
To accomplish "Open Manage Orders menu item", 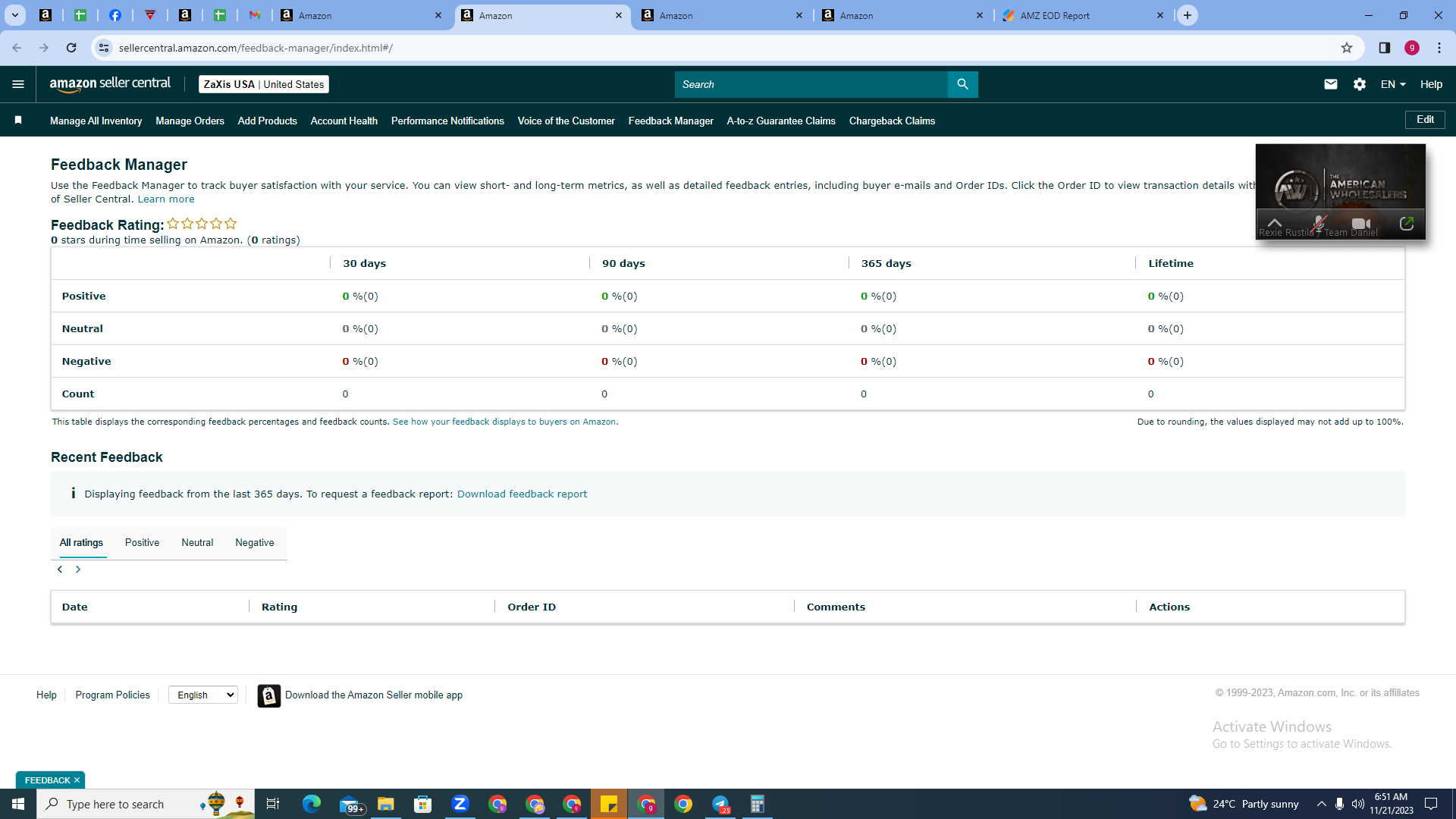I will pyautogui.click(x=190, y=121).
